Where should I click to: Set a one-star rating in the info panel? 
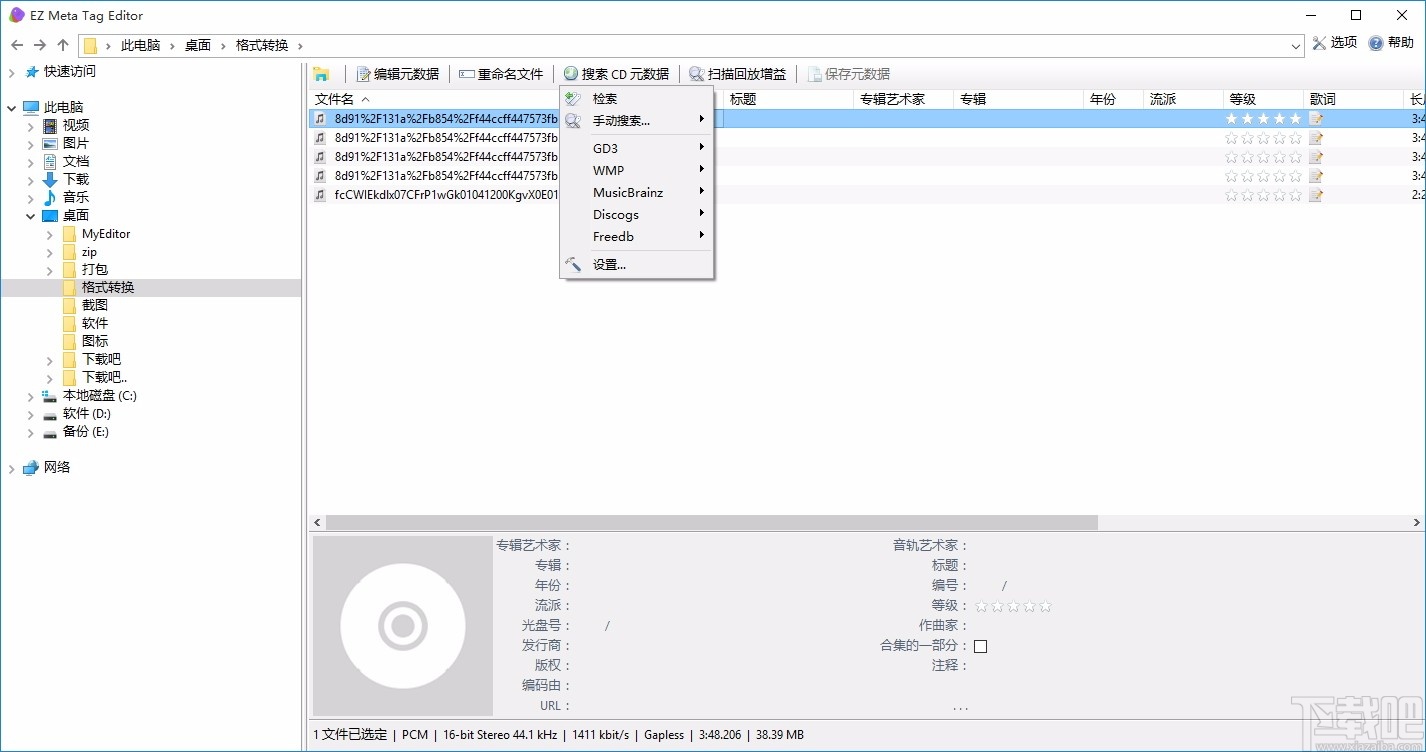coord(981,606)
